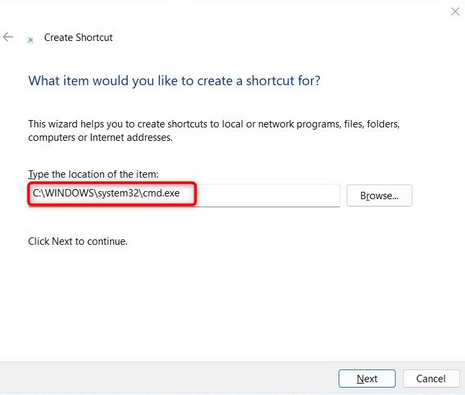
Task: Proceed with the Next button
Action: tap(367, 378)
